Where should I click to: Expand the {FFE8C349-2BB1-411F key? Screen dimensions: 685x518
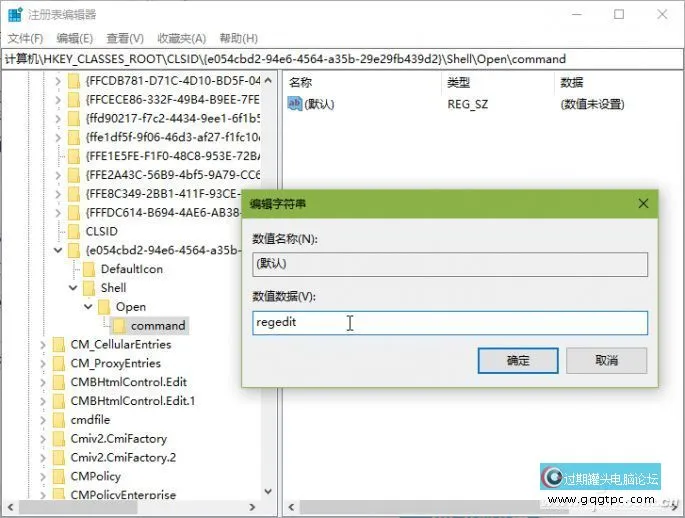(58, 193)
